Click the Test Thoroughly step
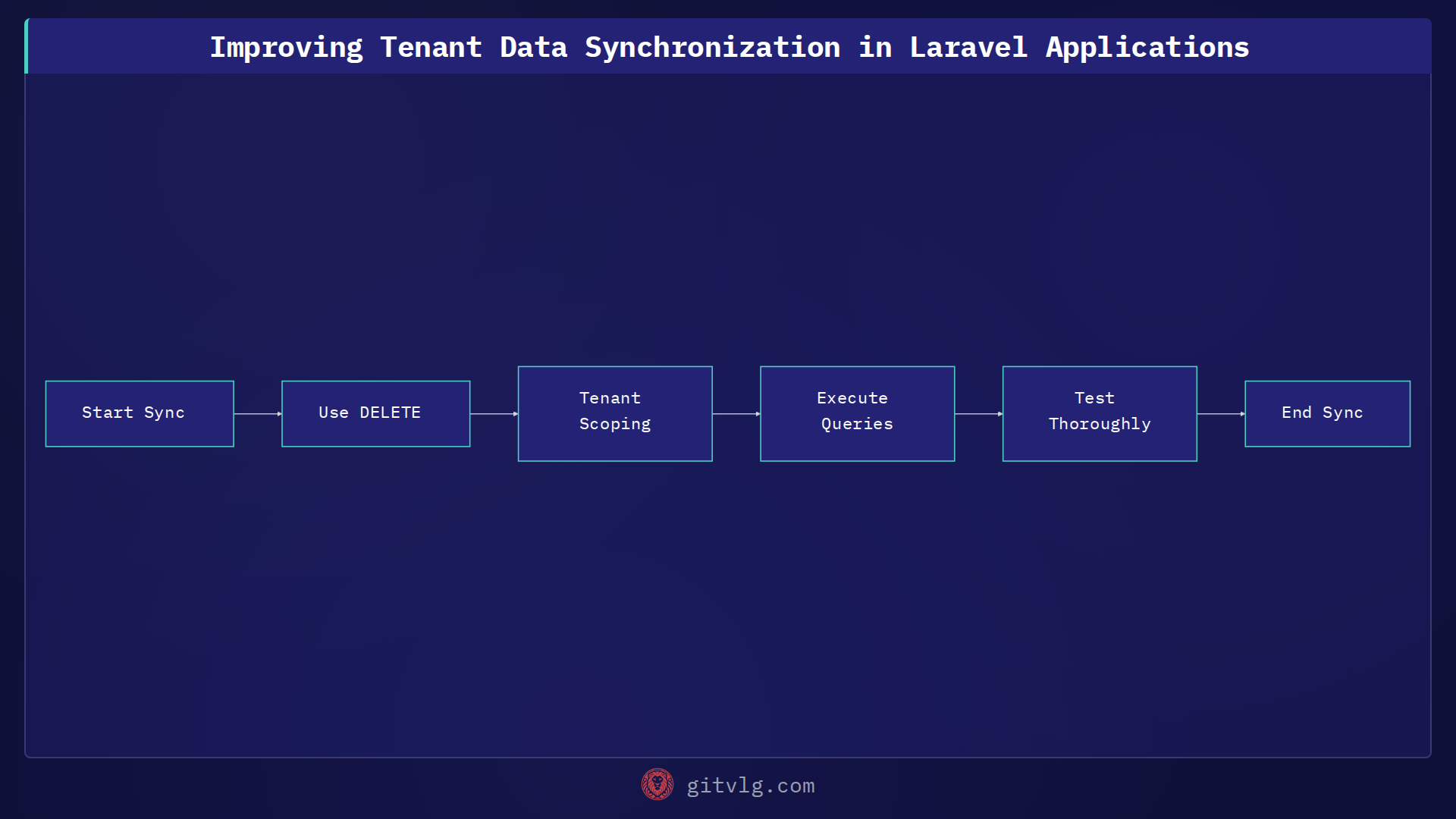The width and height of the screenshot is (1456, 819). tap(1100, 413)
